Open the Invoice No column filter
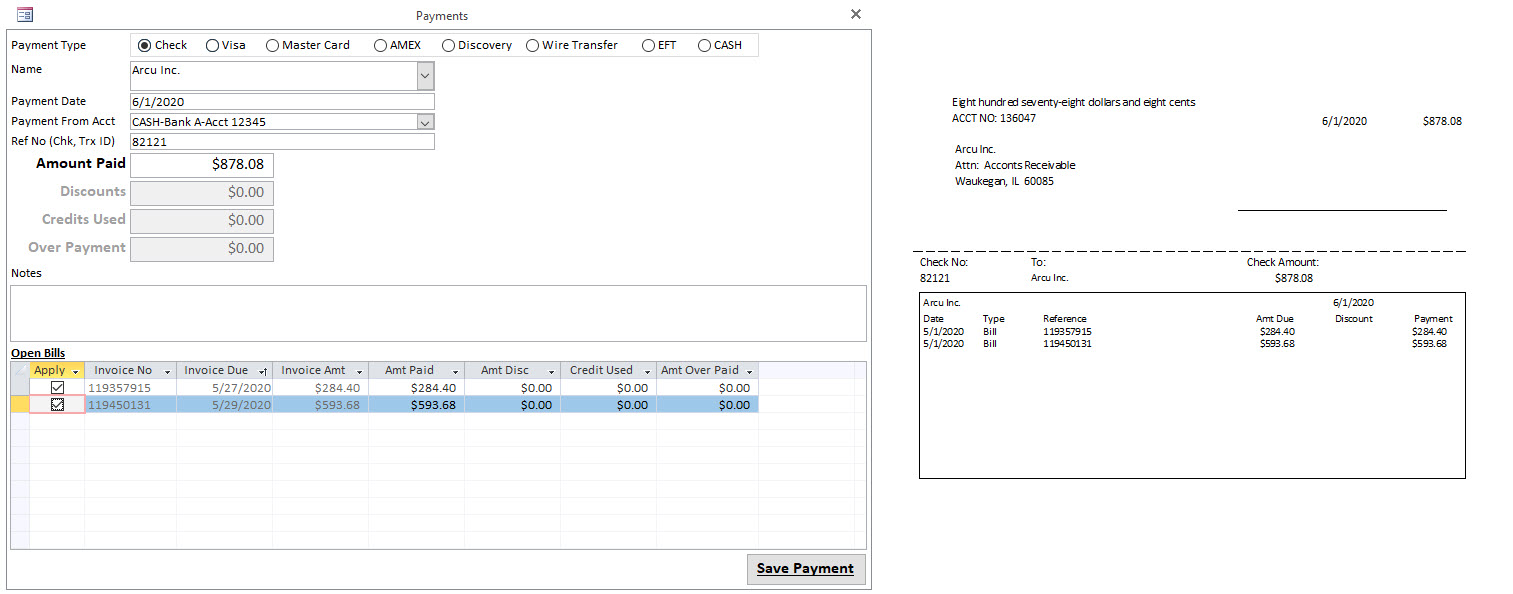 [166, 369]
